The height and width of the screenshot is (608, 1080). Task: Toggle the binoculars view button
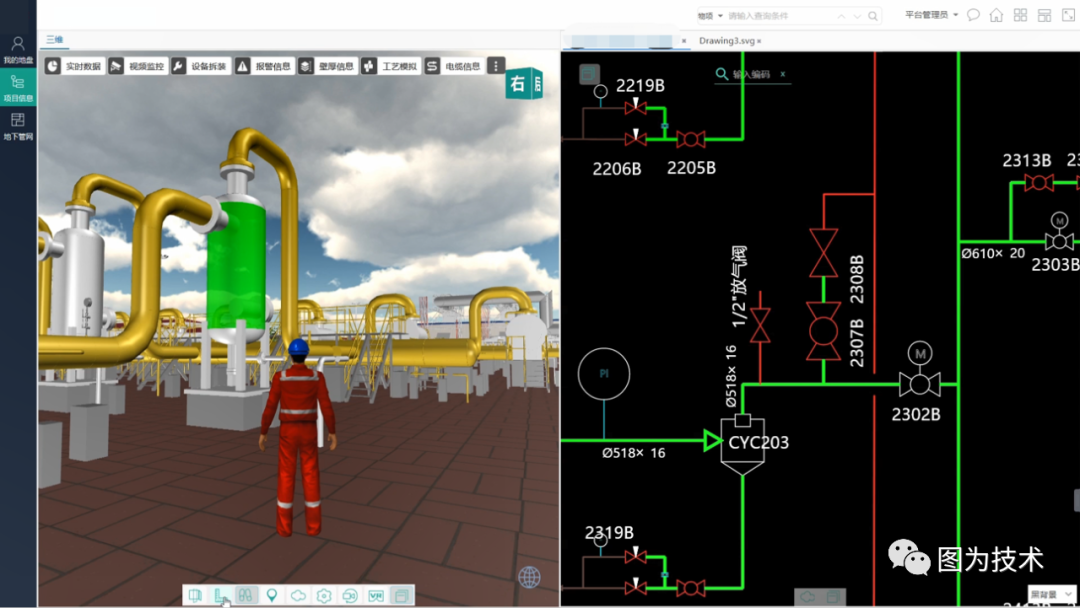point(245,596)
